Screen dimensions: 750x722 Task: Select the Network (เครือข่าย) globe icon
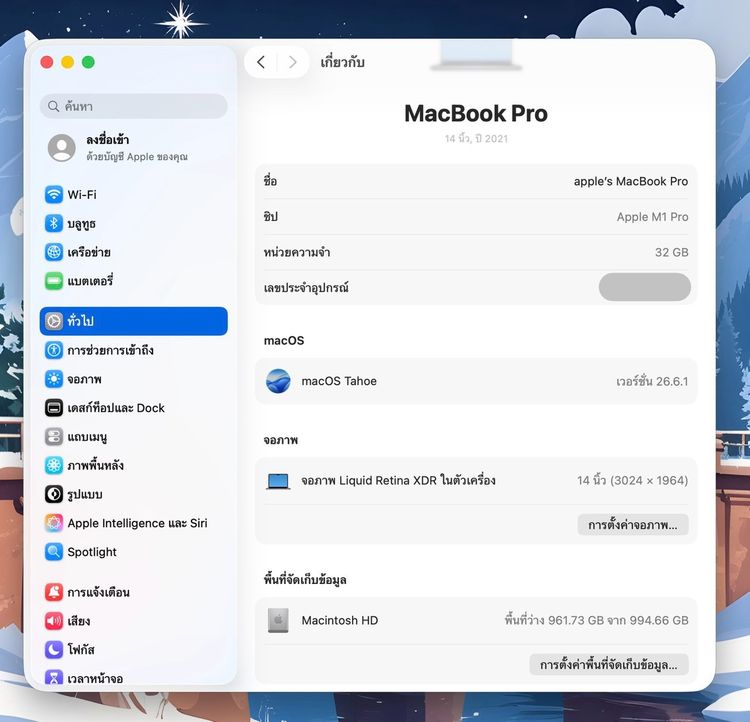point(54,252)
